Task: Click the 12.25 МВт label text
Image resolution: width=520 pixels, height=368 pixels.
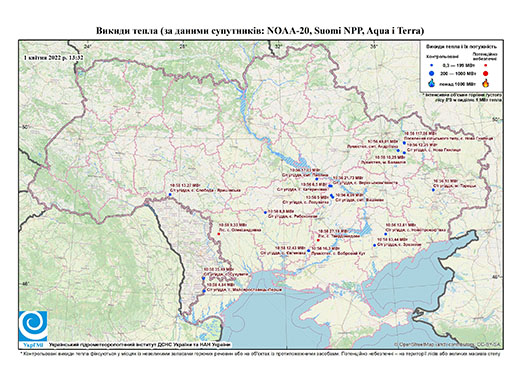Action: [x=422, y=145]
